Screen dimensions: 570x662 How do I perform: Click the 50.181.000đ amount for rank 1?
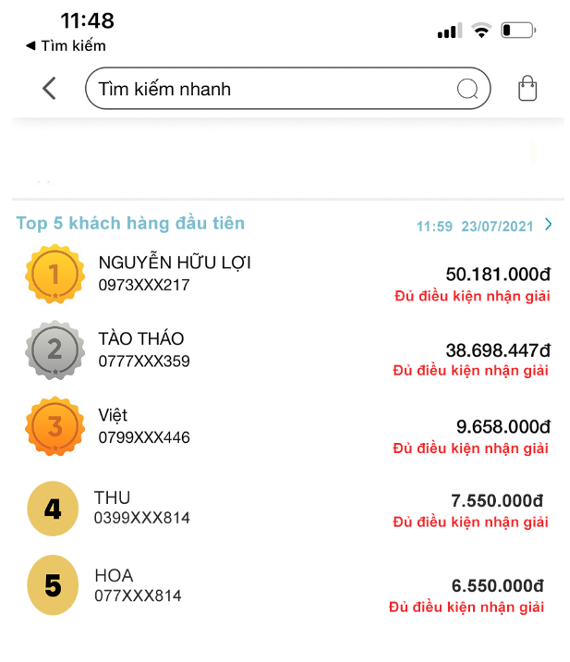[x=498, y=274]
